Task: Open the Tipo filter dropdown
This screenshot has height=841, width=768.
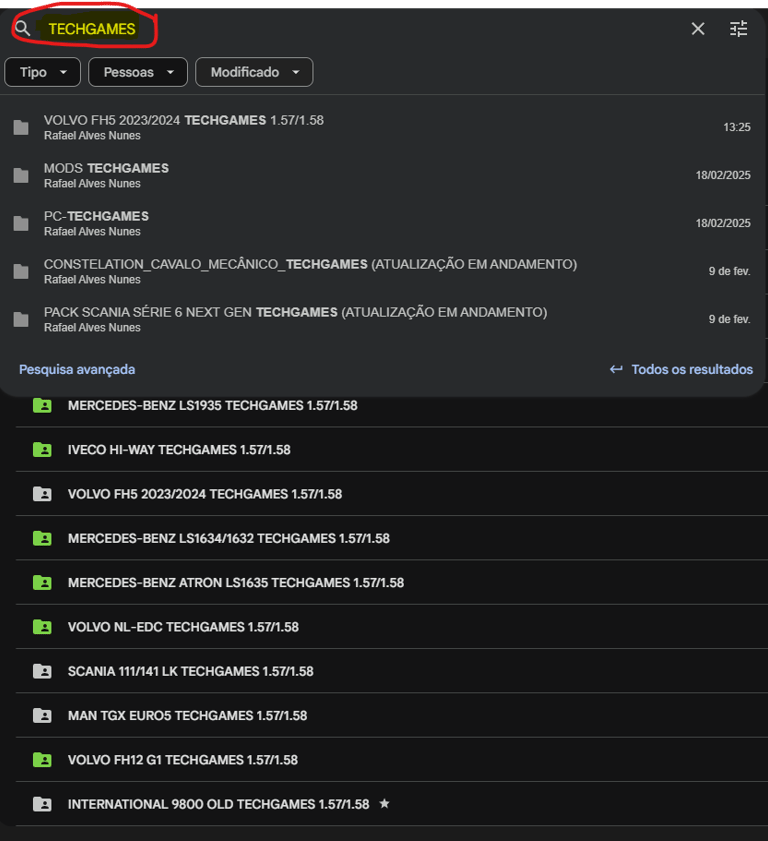Action: pyautogui.click(x=42, y=72)
